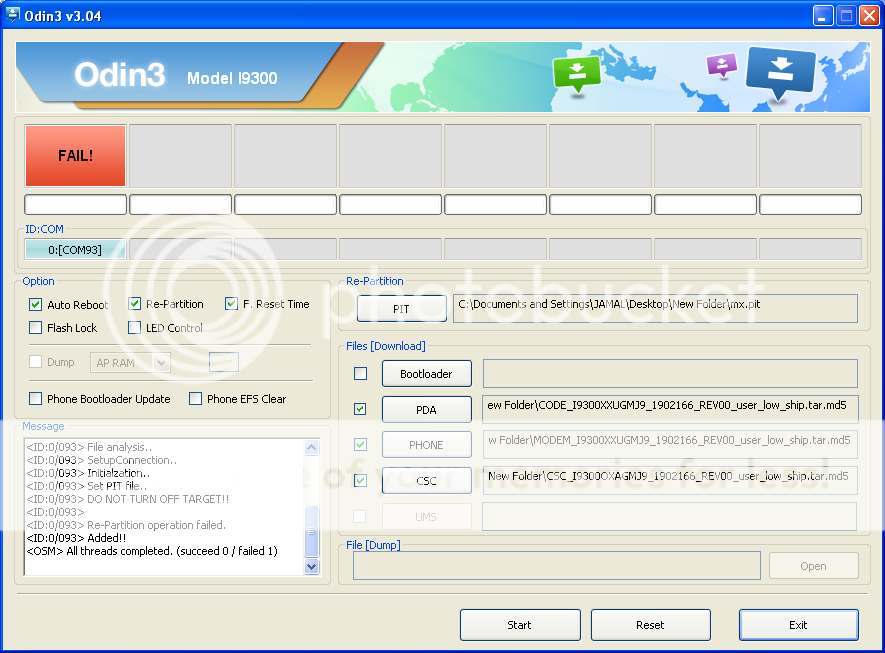This screenshot has width=885, height=653.
Task: Uncheck the Re-Partition option
Action: click(134, 304)
